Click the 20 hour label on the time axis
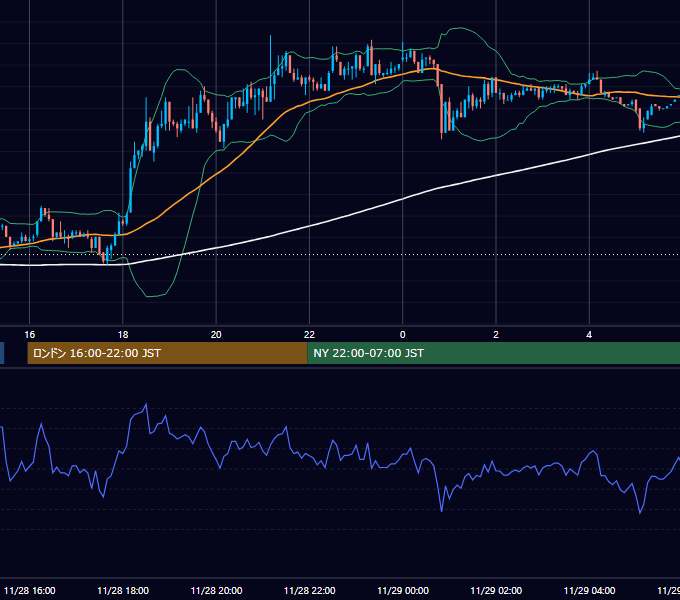 click(216, 335)
